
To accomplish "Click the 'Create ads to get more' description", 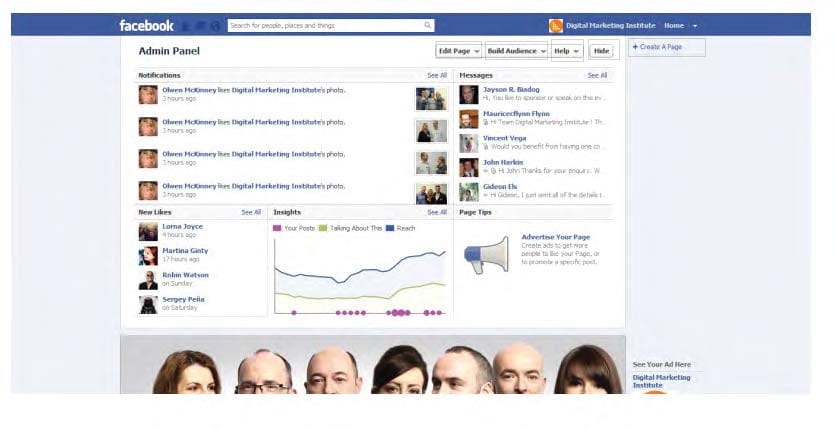I will click(x=560, y=254).
